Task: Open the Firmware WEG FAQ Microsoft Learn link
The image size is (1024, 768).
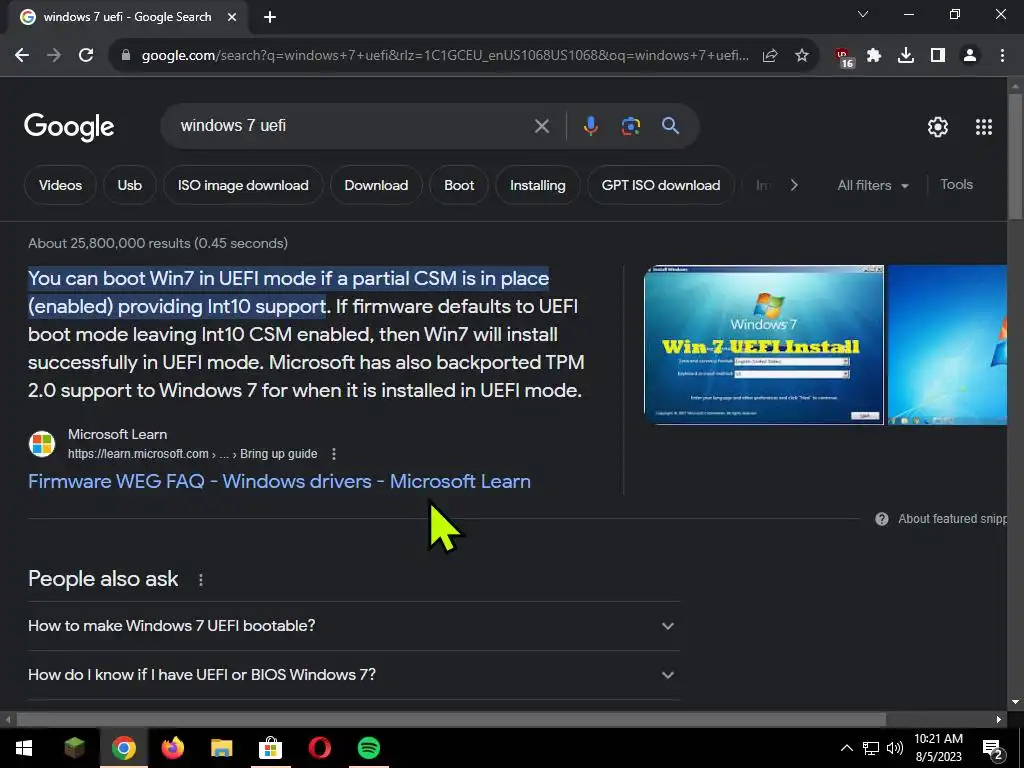Action: pos(280,481)
